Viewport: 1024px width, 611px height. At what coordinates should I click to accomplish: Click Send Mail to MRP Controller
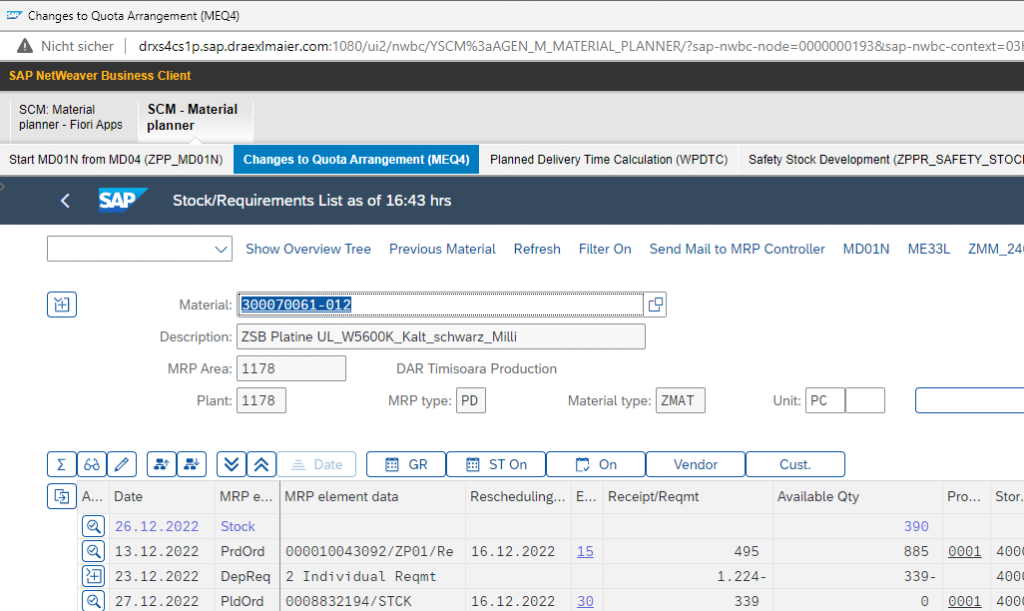coord(737,249)
